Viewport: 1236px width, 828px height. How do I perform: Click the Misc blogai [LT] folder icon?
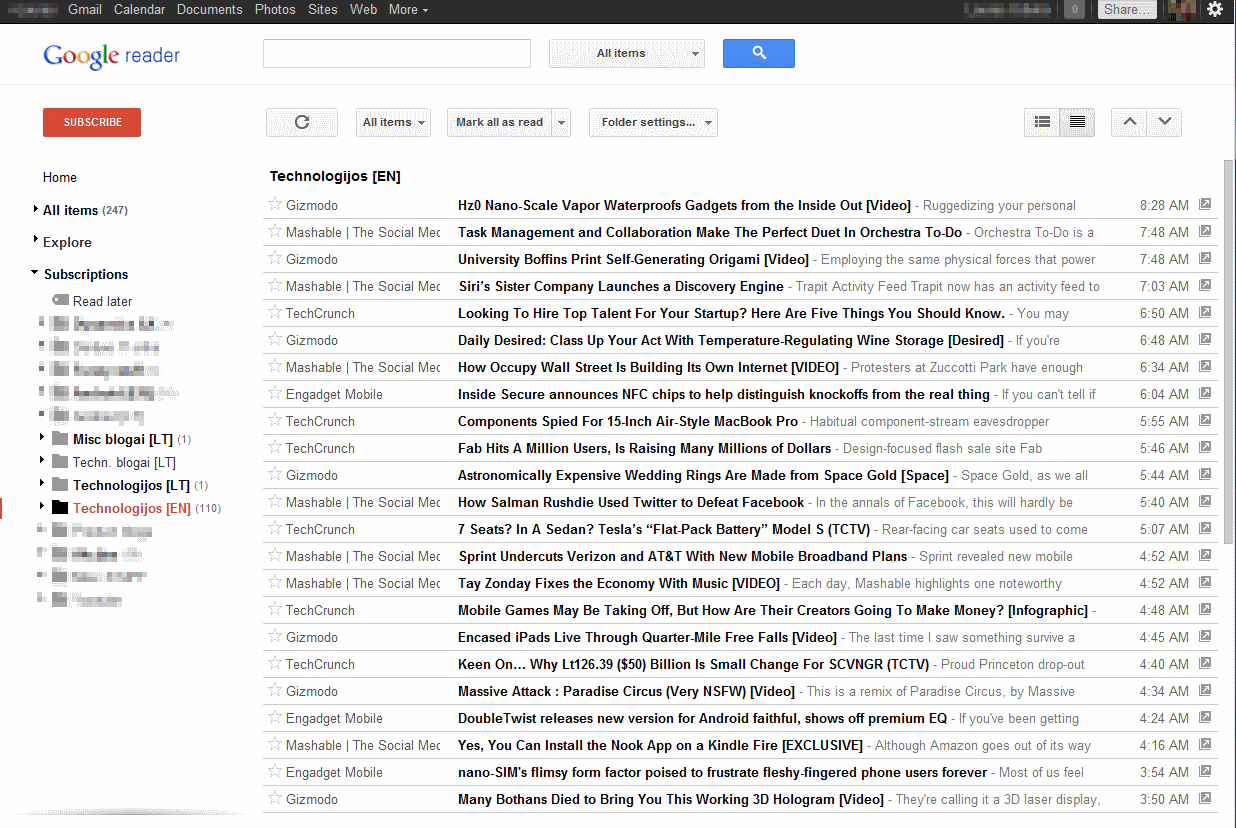click(60, 439)
